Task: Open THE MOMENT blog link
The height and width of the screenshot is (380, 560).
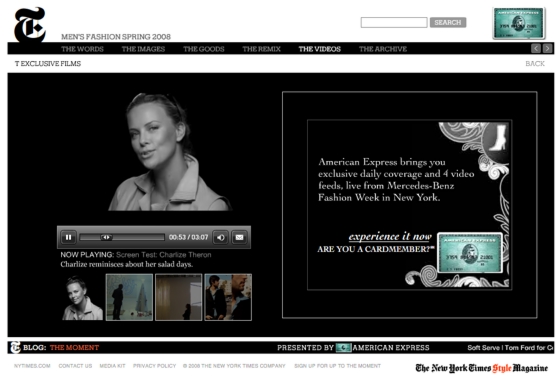Action: coord(74,348)
